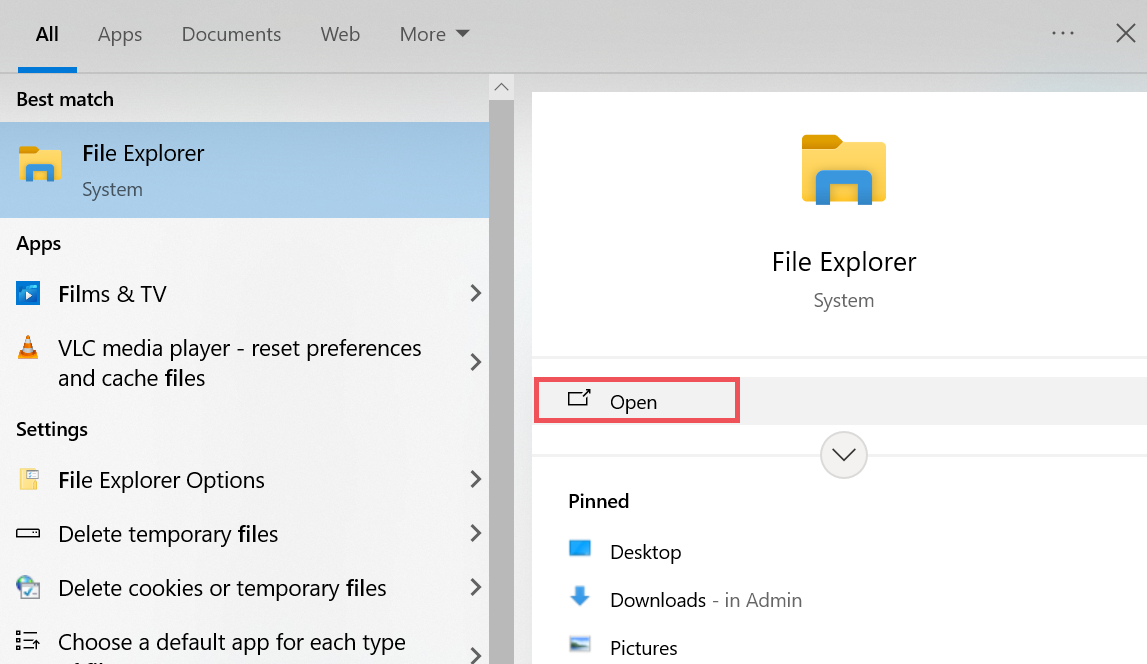Click the Choose a default app list icon
The height and width of the screenshot is (664, 1147).
(x=28, y=641)
